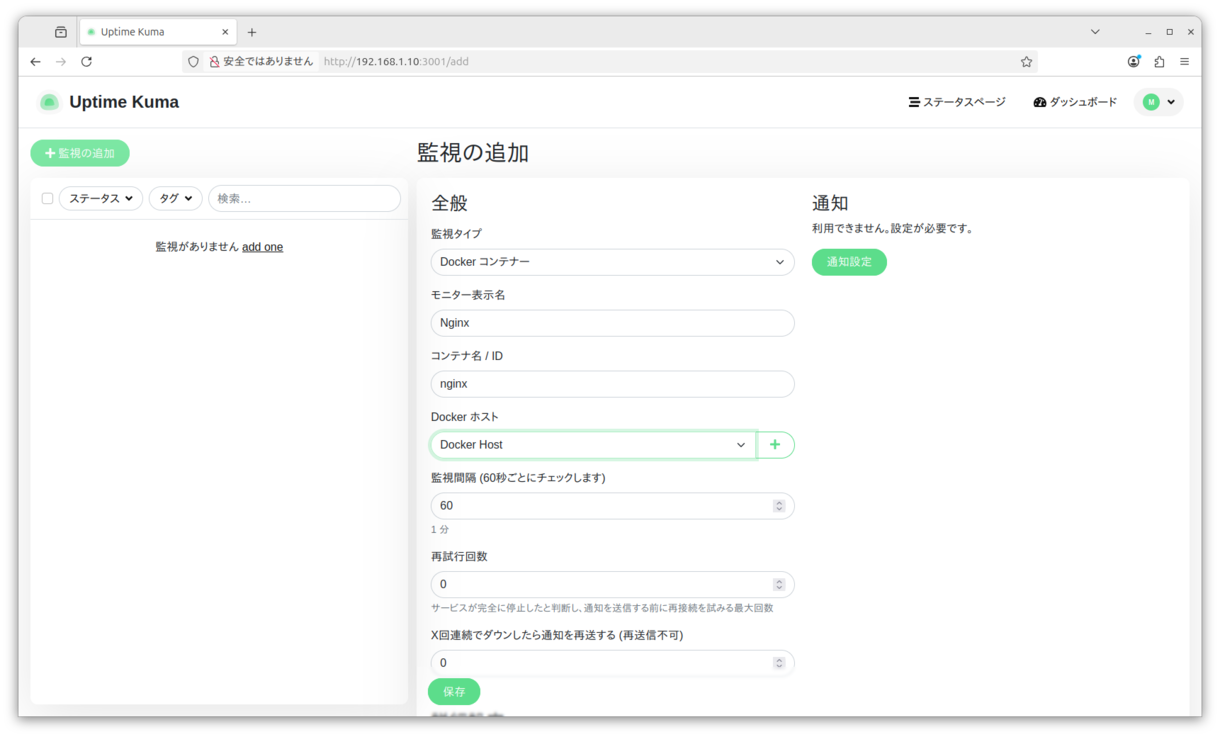The height and width of the screenshot is (737, 1220).
Task: Open the ステータス filter dropdown
Action: click(x=101, y=198)
